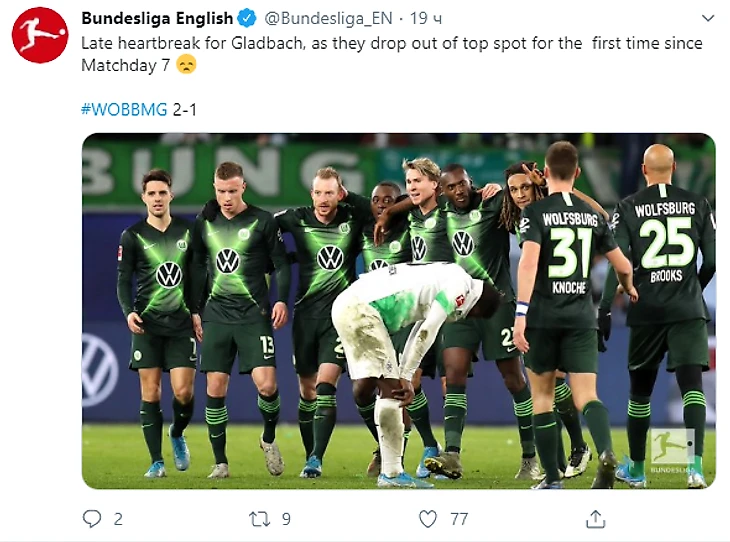Click the likes count 77
Image resolution: width=730 pixels, height=542 pixels.
(459, 519)
